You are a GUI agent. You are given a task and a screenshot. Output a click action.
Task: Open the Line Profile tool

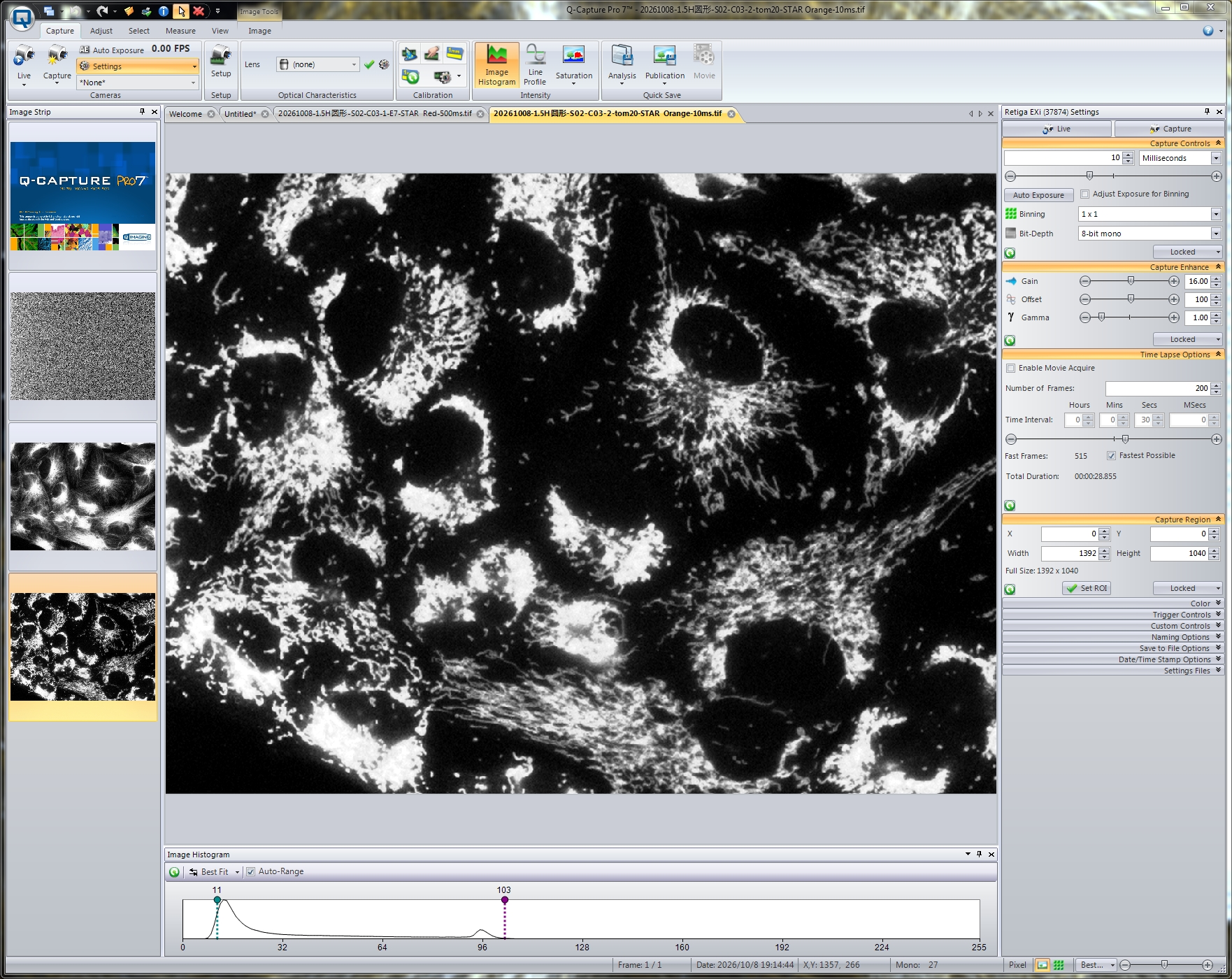[x=535, y=66]
